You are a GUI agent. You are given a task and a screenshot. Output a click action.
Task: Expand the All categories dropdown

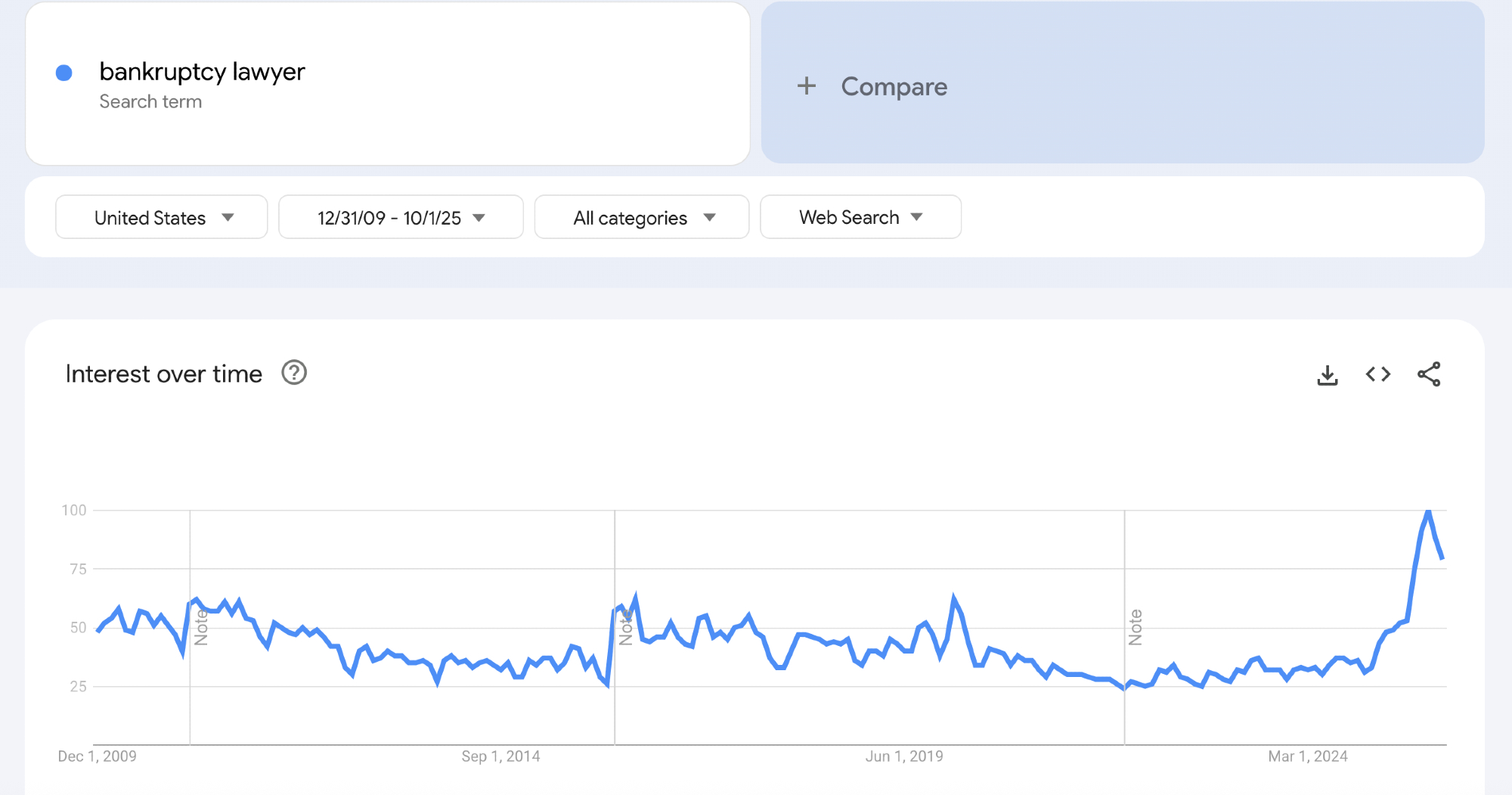point(642,218)
